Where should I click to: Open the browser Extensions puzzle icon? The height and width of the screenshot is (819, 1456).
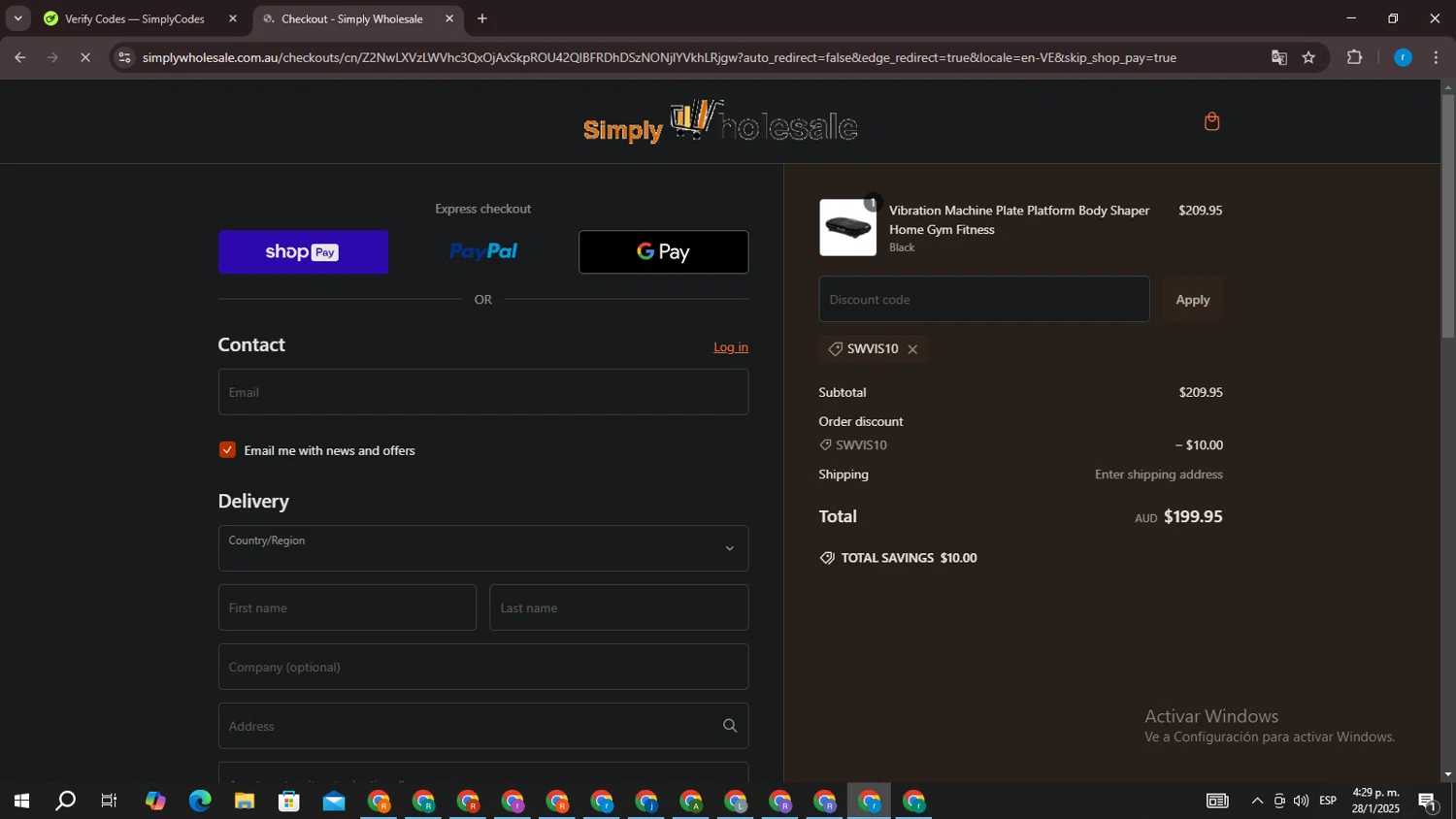coord(1355,57)
